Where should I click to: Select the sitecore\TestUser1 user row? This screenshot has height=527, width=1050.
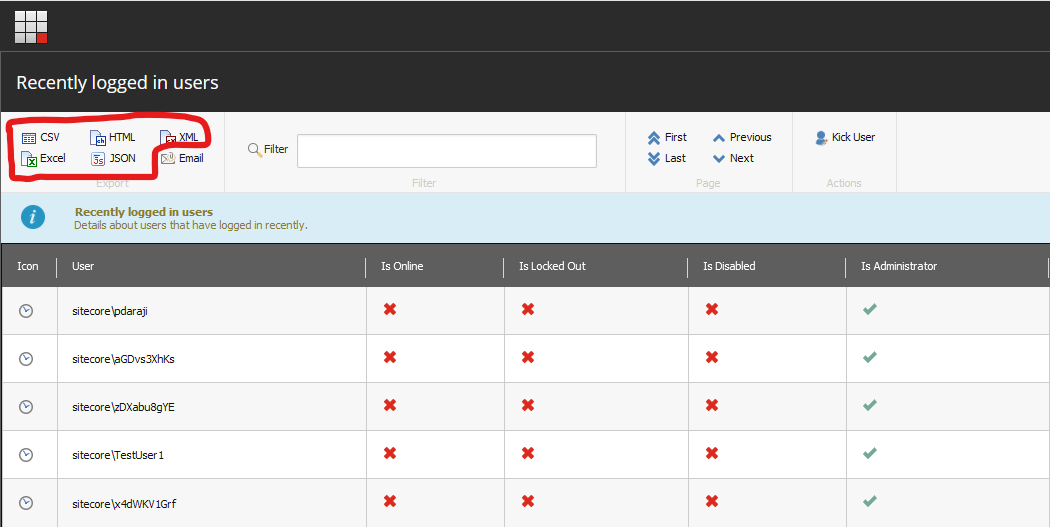[117, 455]
